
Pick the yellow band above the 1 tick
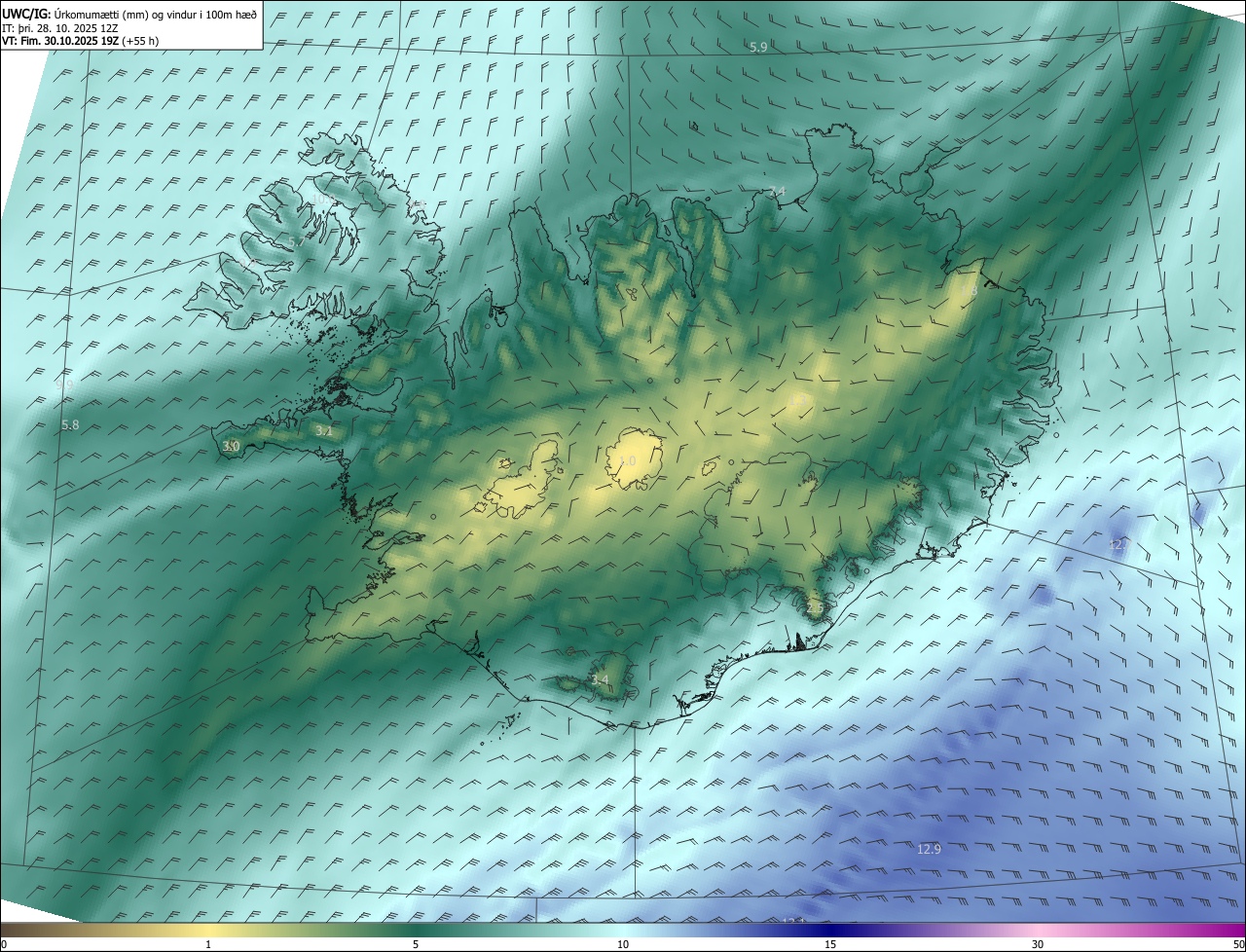coord(208,930)
